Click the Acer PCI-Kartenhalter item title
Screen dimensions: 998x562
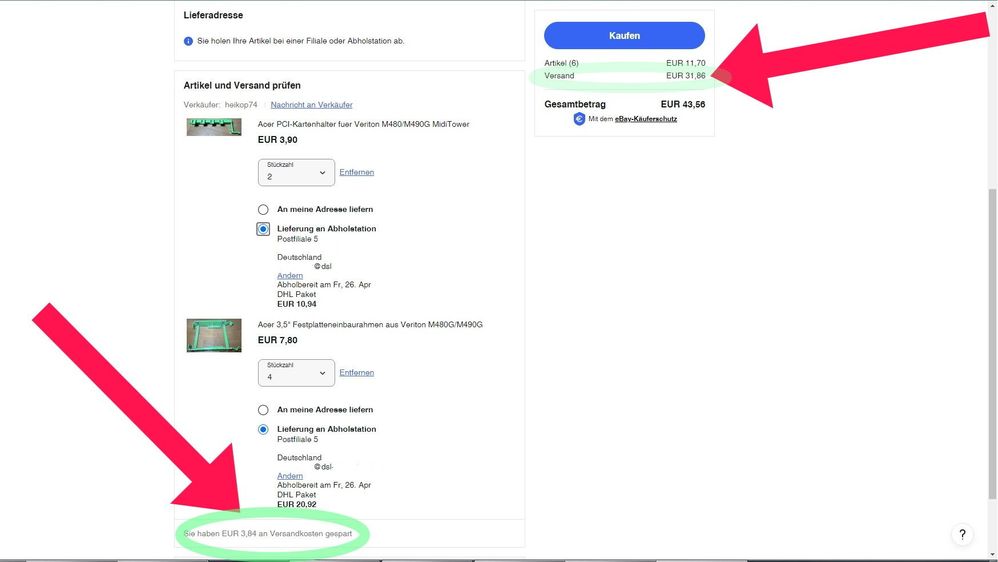coord(363,124)
